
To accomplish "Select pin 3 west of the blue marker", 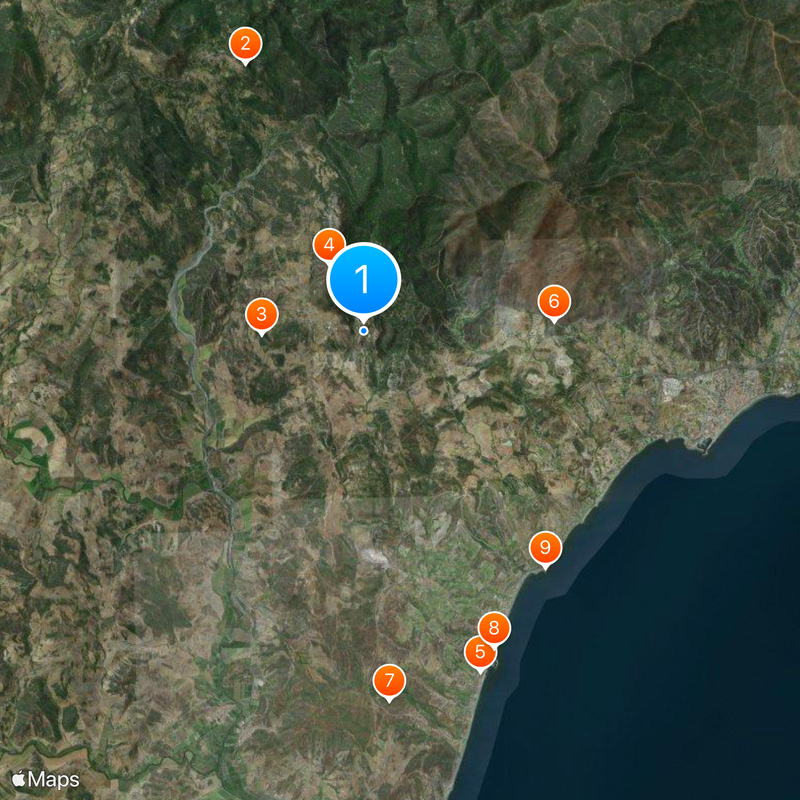I will tap(261, 313).
